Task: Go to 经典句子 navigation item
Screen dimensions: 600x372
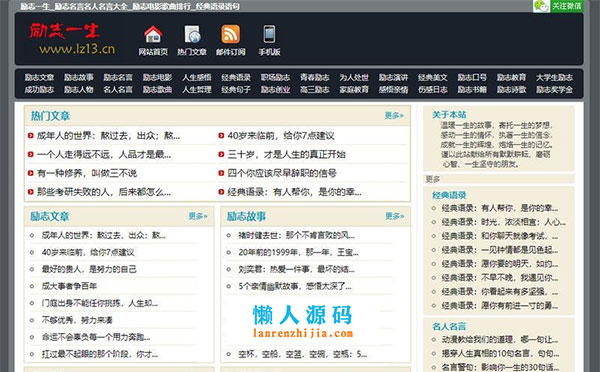Action: click(x=236, y=90)
